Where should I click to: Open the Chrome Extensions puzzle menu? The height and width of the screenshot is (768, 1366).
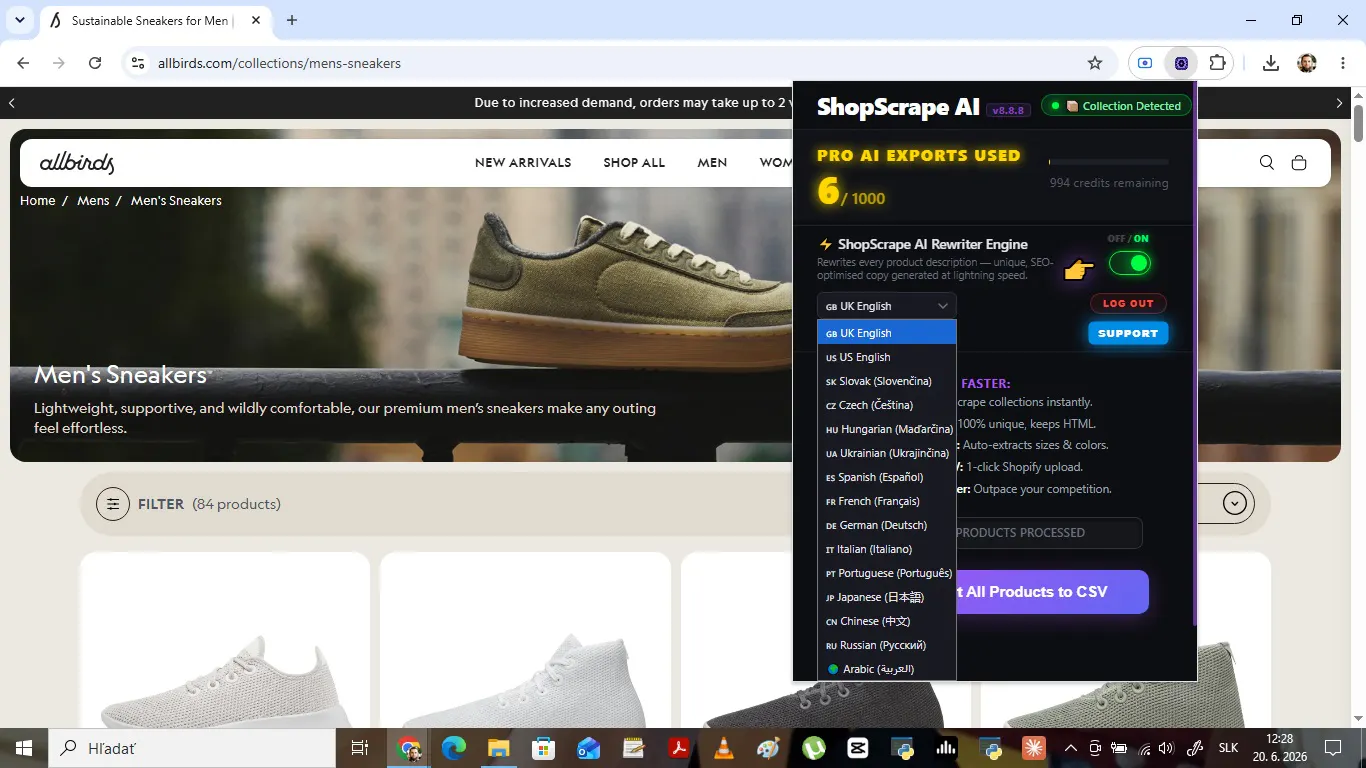click(1217, 63)
